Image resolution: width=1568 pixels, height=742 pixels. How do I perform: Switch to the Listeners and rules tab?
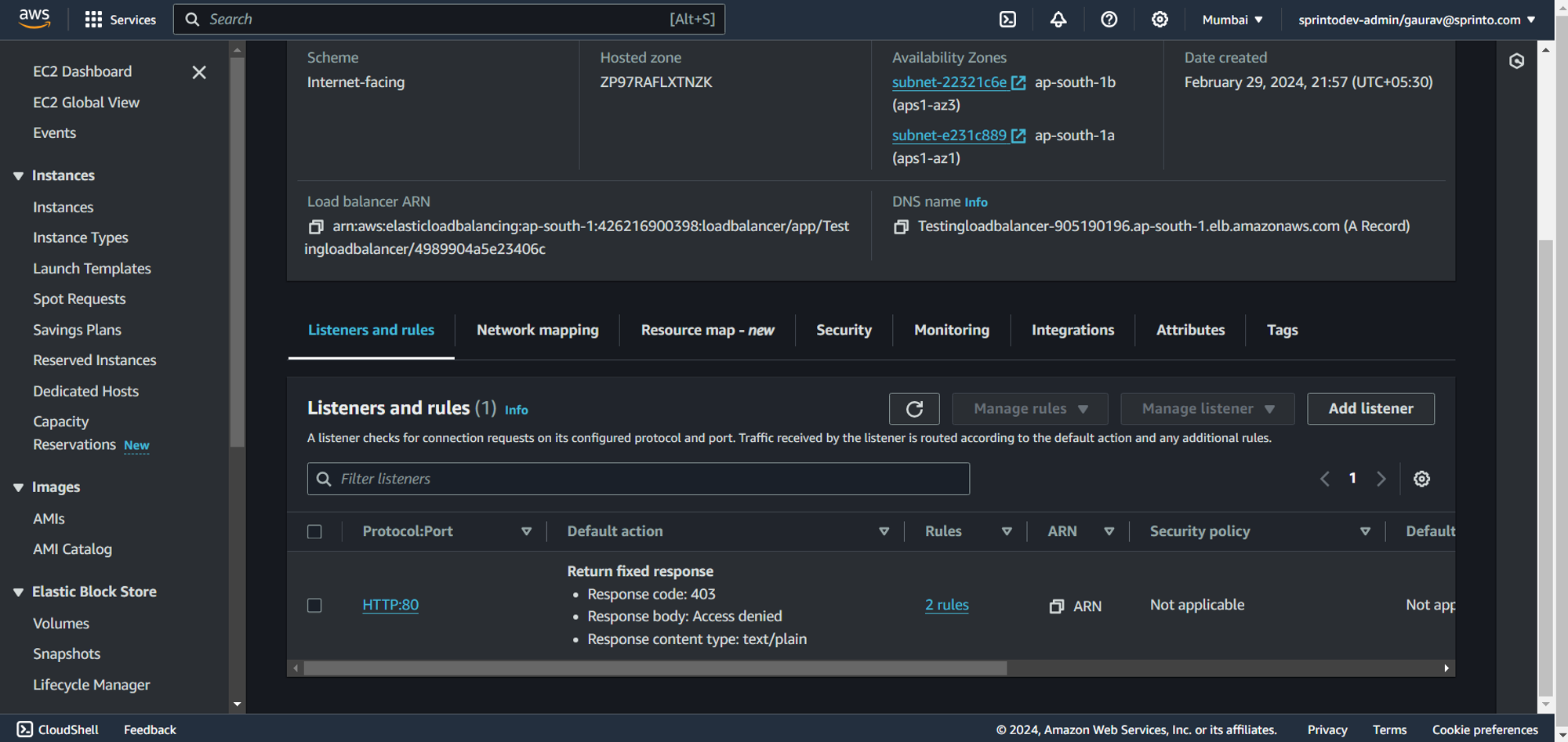[x=371, y=331]
